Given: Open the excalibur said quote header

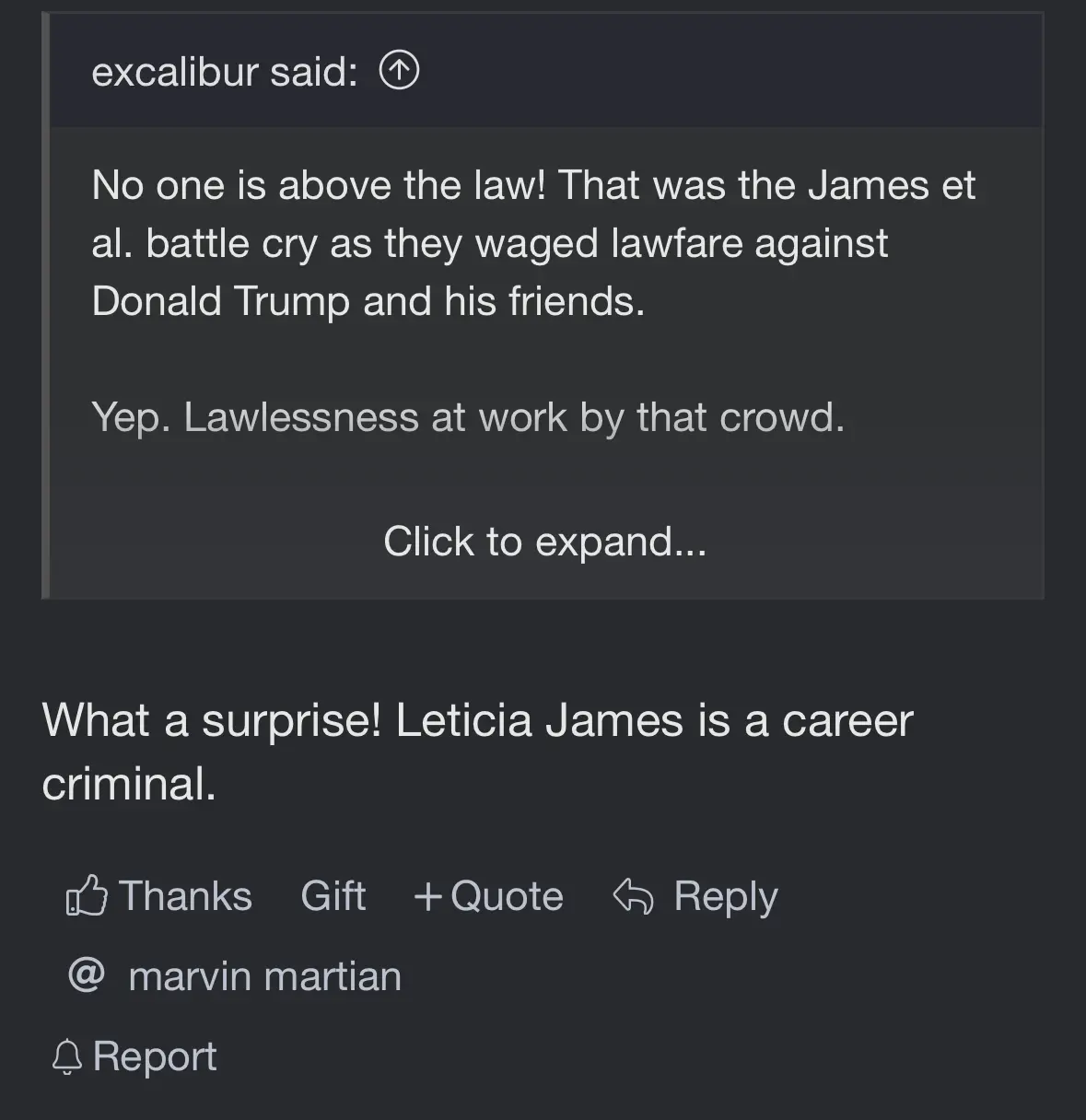Looking at the screenshot, I should (546, 71).
